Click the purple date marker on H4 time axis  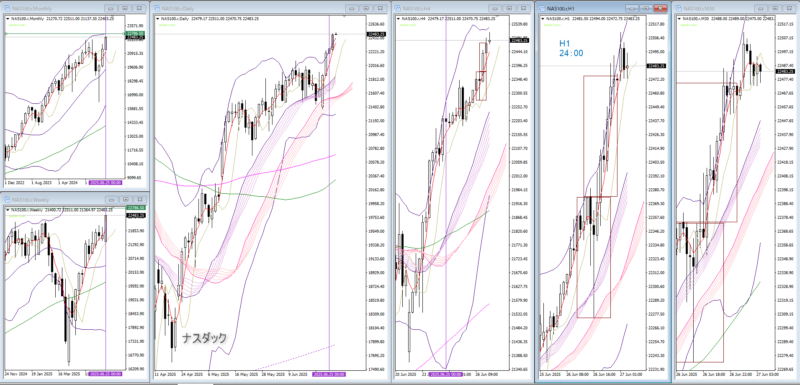click(445, 374)
